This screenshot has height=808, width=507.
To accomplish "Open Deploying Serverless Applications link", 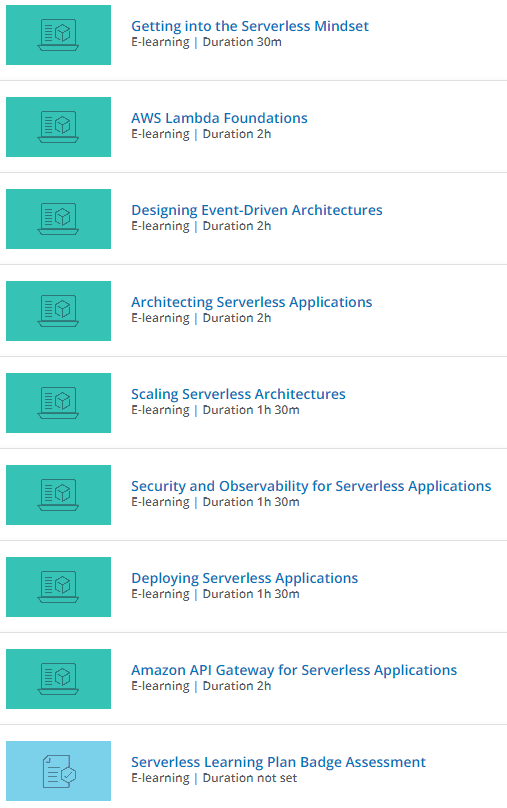I will pos(244,578).
